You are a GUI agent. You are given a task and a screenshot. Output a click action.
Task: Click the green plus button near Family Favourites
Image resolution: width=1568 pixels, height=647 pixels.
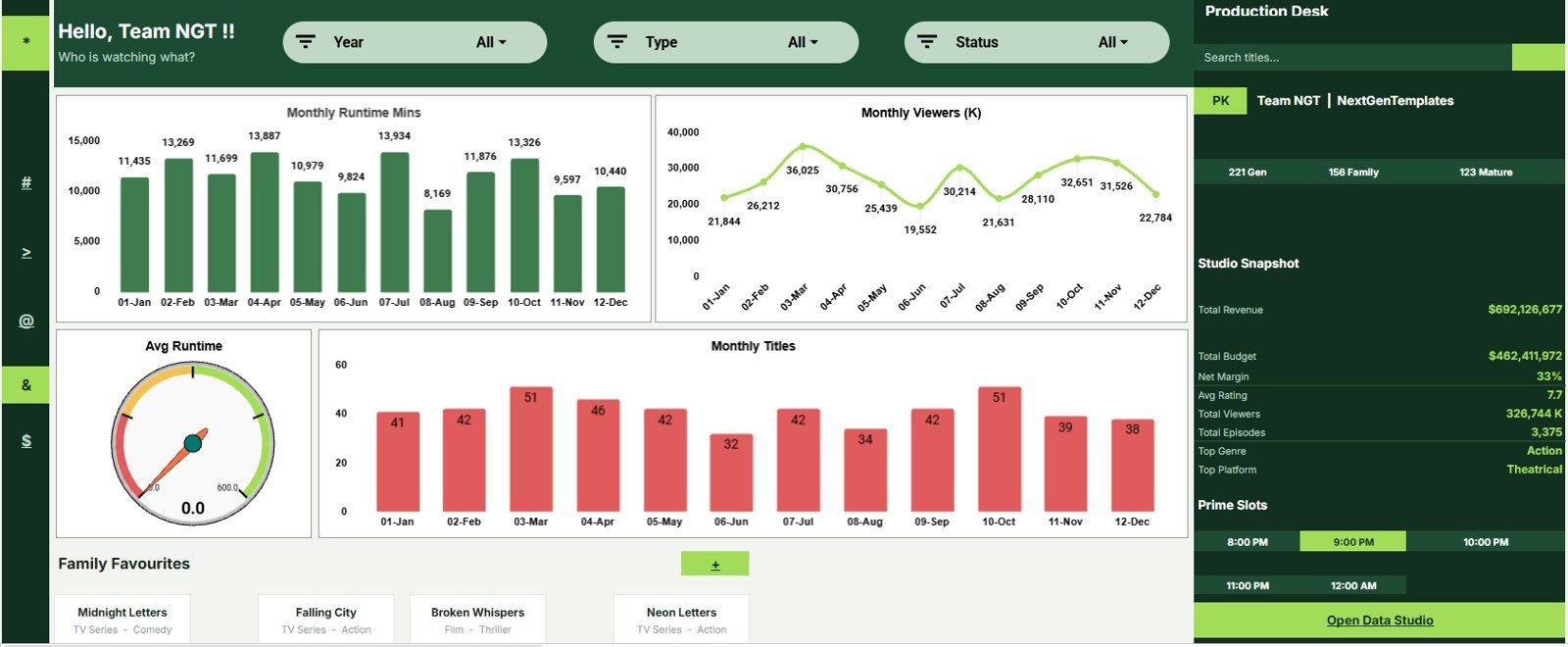pos(715,564)
